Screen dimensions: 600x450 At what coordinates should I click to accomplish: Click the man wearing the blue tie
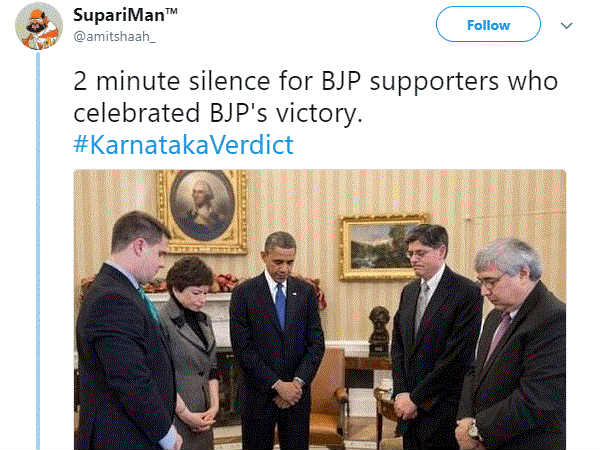point(277,341)
